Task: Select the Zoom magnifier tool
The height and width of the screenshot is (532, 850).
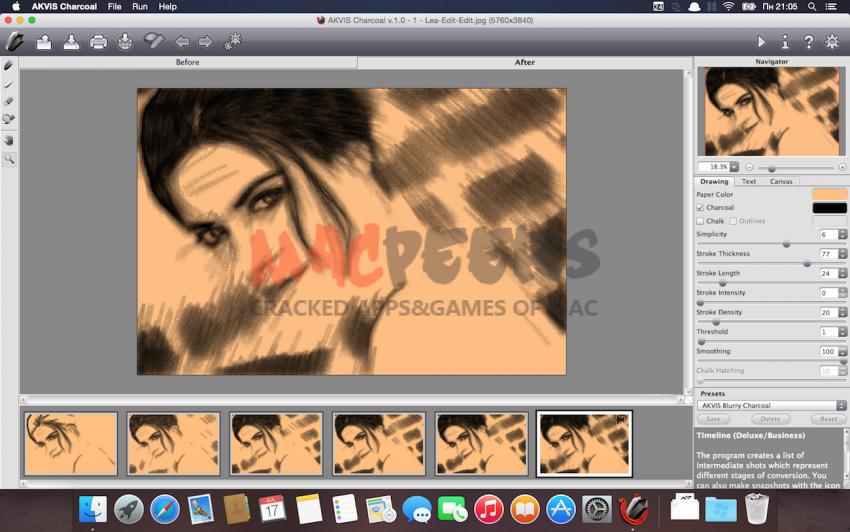Action: point(9,158)
